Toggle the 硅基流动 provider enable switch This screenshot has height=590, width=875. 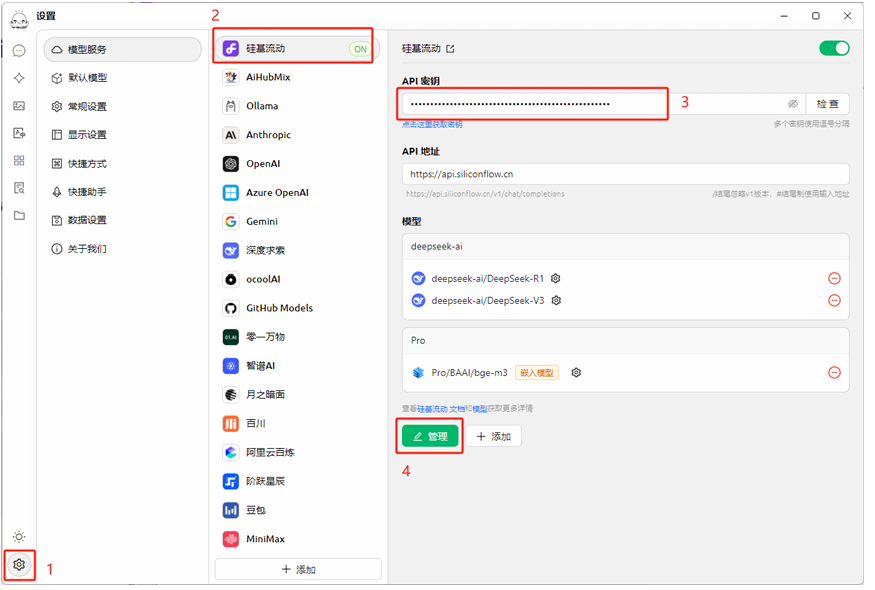(834, 49)
